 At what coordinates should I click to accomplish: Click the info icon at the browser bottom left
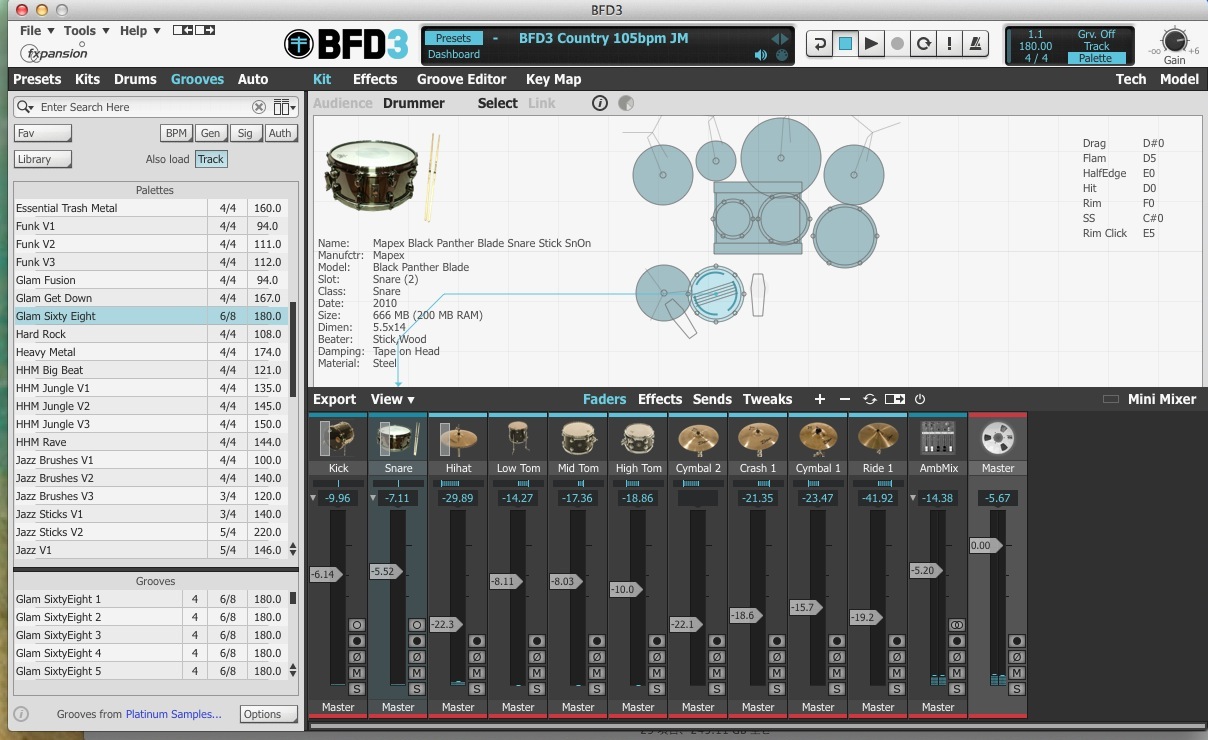[x=22, y=714]
